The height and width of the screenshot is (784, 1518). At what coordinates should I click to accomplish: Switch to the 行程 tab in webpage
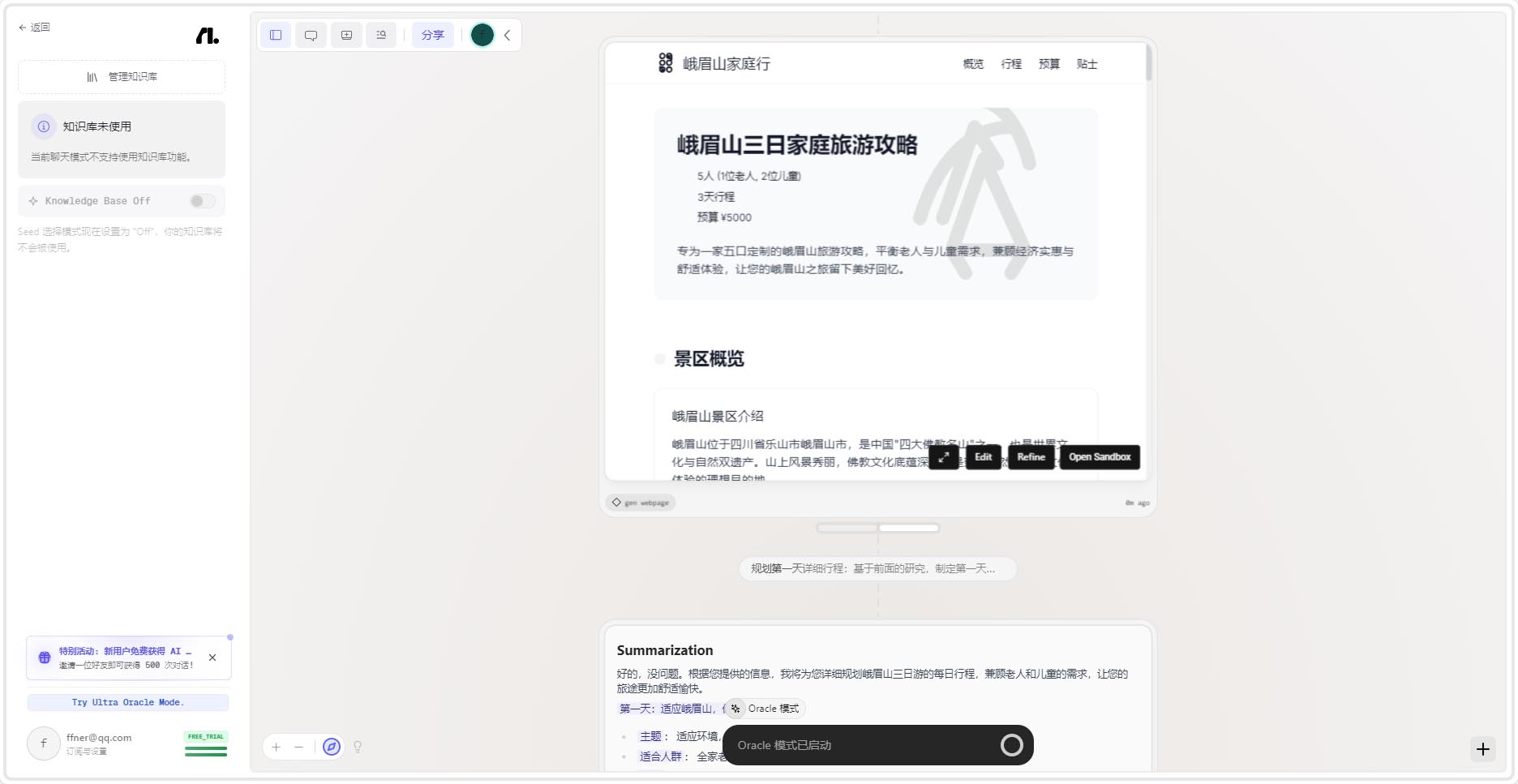coord(1011,64)
